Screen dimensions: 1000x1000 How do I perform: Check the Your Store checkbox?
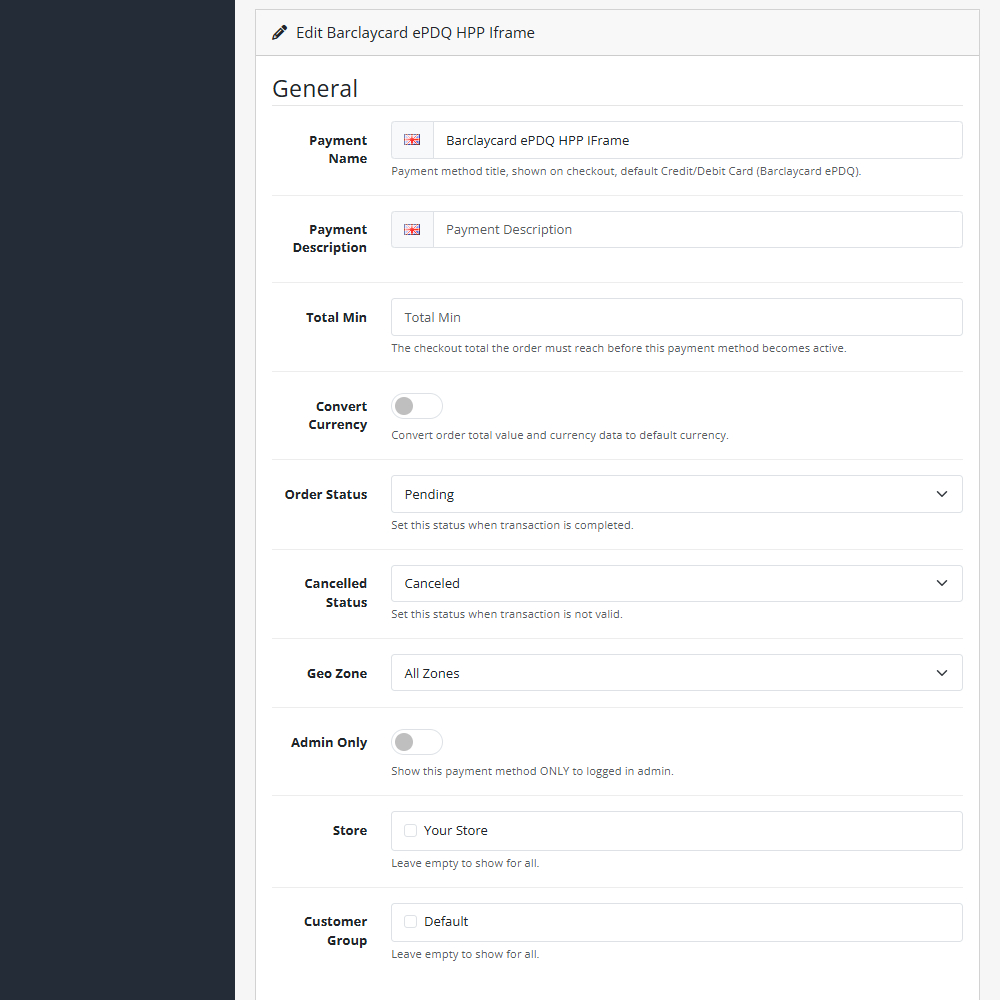pos(411,830)
